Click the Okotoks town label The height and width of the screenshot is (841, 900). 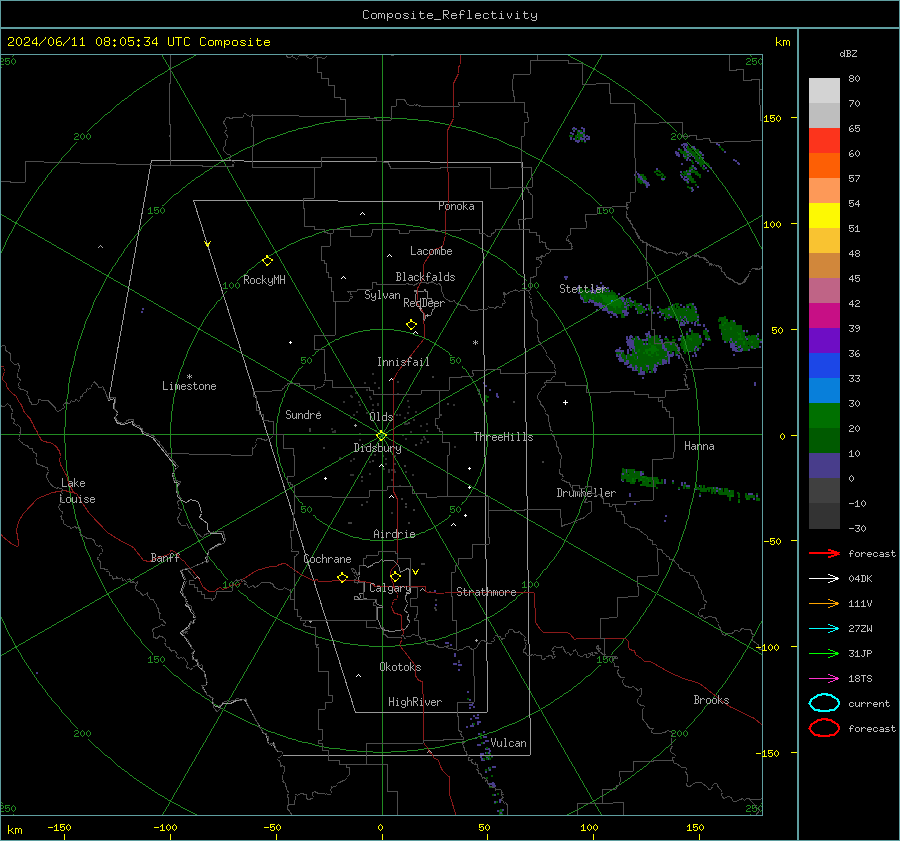point(400,667)
